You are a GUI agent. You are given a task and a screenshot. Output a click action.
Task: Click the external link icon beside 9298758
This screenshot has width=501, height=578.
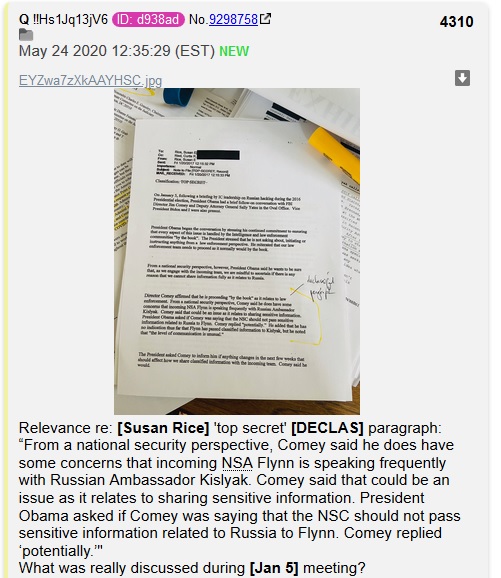(x=265, y=18)
